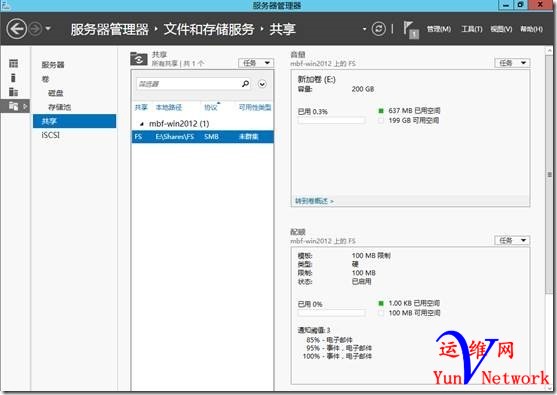Viewport: 557px width, 395px height.
Task: Select 共享 in the navigation list
Action: point(74,121)
